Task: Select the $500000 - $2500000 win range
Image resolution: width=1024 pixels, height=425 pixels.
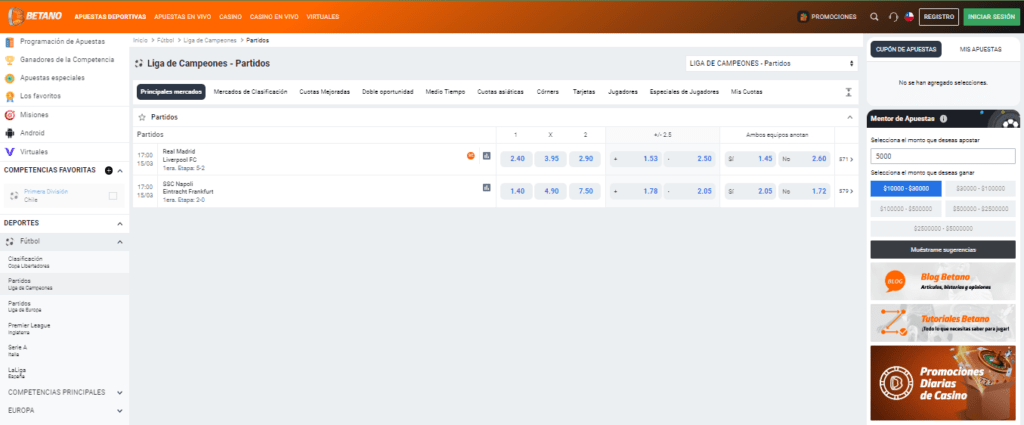Action: pos(980,209)
